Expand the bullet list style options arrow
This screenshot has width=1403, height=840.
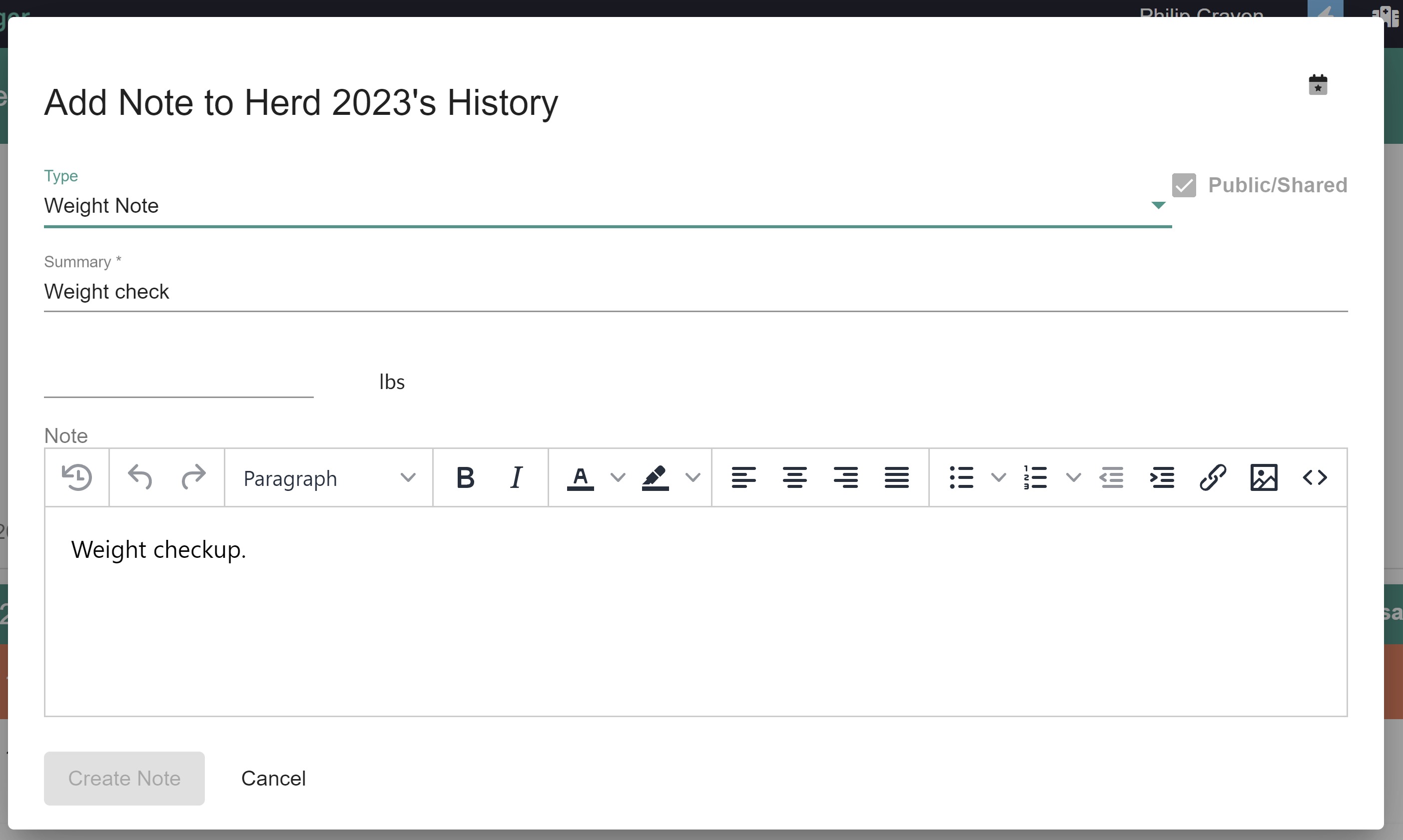(999, 478)
